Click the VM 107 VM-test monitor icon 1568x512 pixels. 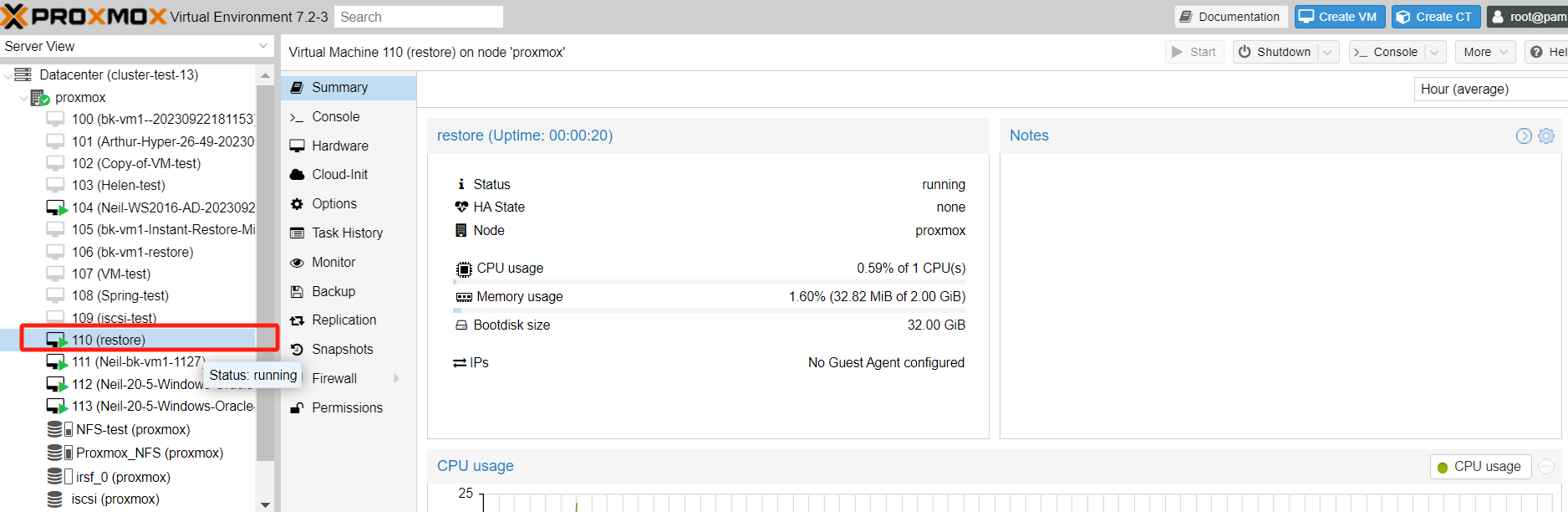[55, 274]
